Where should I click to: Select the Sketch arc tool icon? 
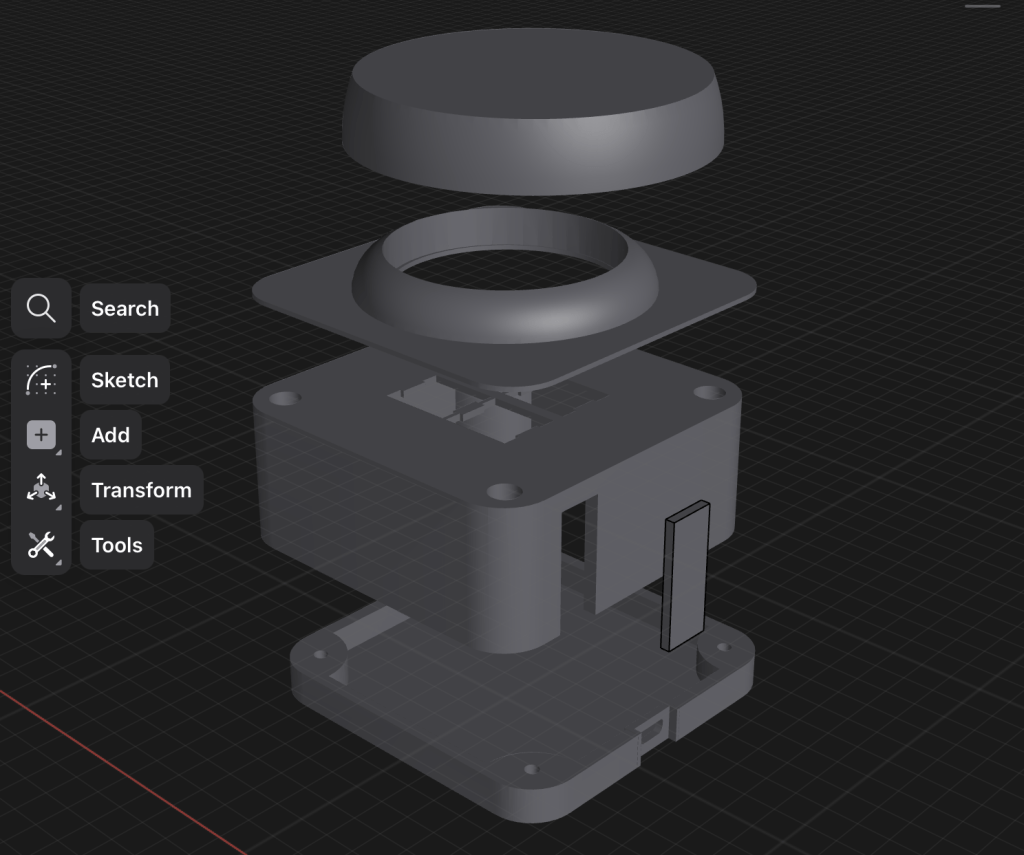pos(41,380)
